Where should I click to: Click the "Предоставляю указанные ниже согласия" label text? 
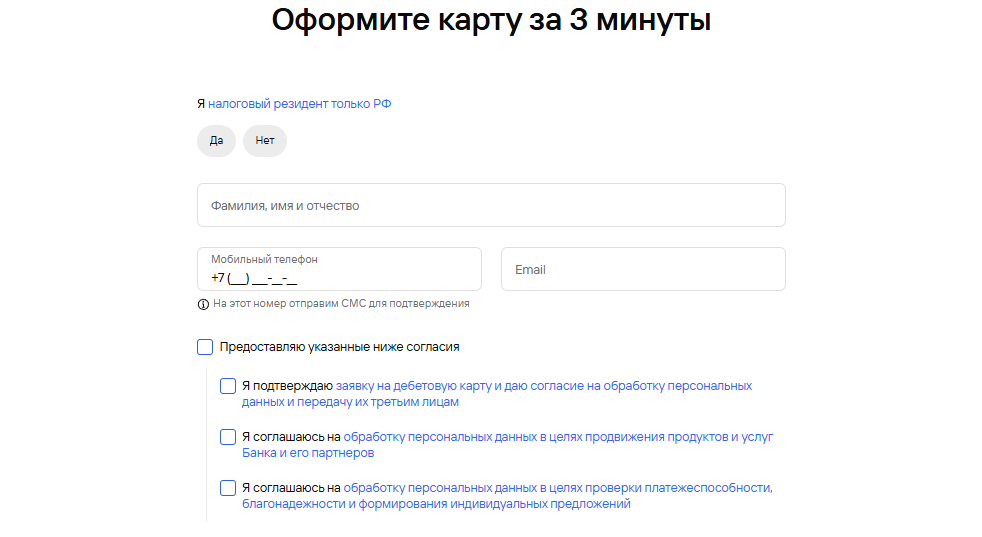(339, 347)
